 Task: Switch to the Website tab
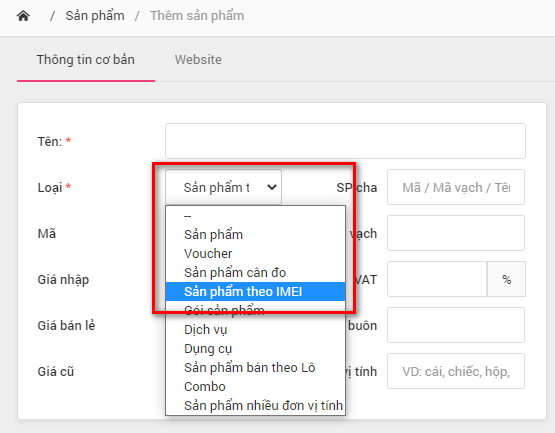[198, 59]
